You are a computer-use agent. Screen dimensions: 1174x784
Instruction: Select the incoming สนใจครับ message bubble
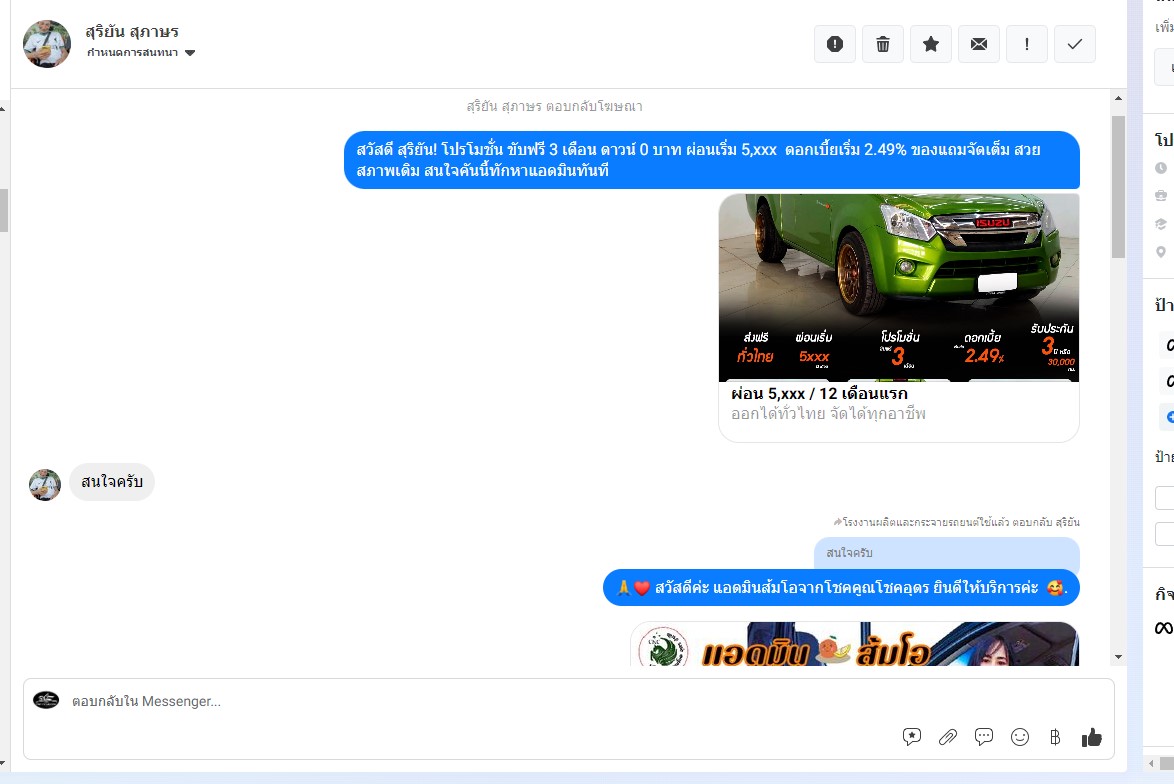[112, 481]
